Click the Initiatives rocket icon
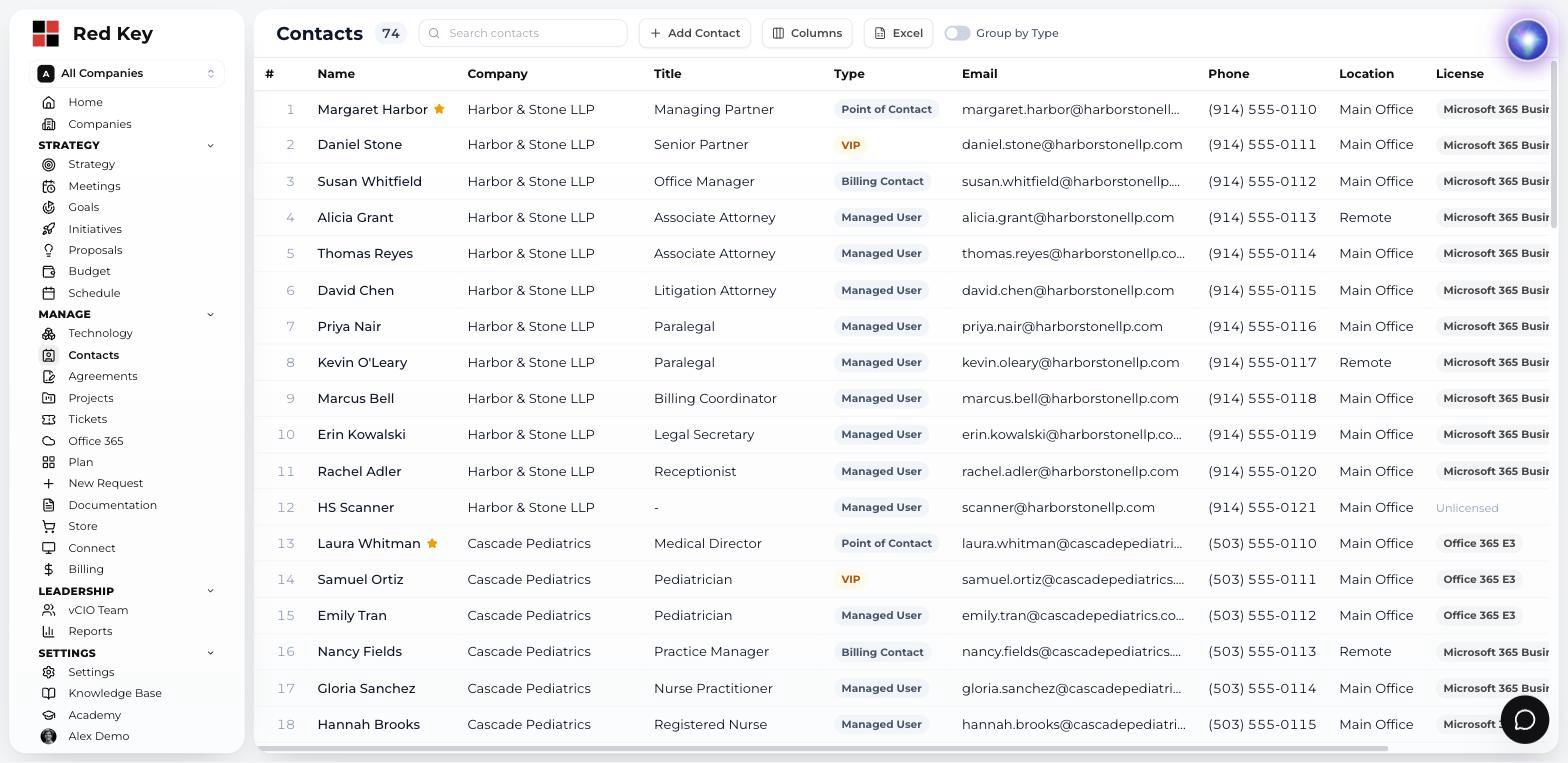 pos(48,229)
